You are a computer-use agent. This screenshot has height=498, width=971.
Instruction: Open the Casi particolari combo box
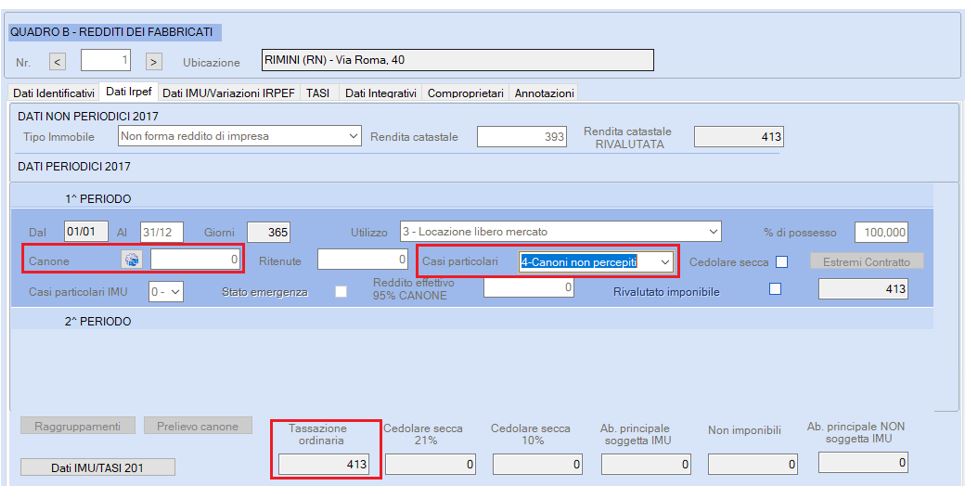point(596,262)
